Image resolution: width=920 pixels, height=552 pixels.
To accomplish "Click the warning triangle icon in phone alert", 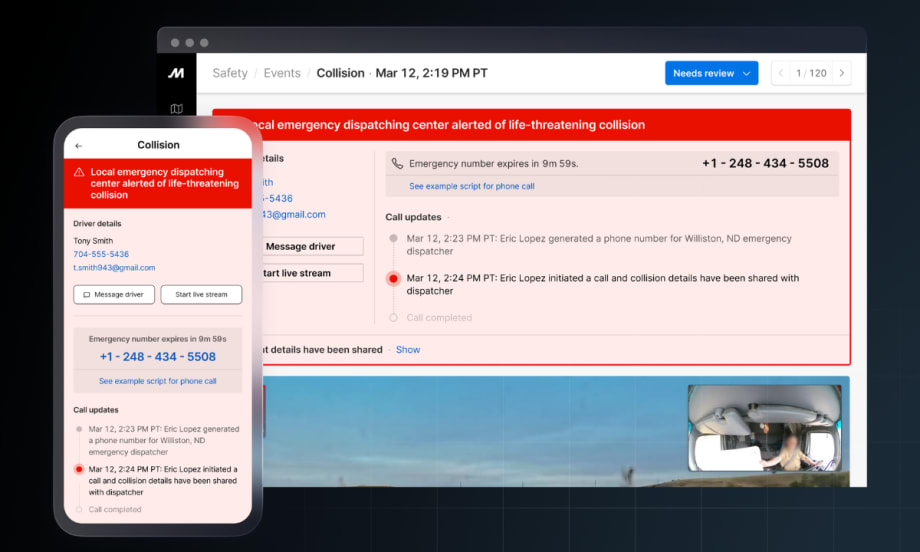I will [79, 172].
